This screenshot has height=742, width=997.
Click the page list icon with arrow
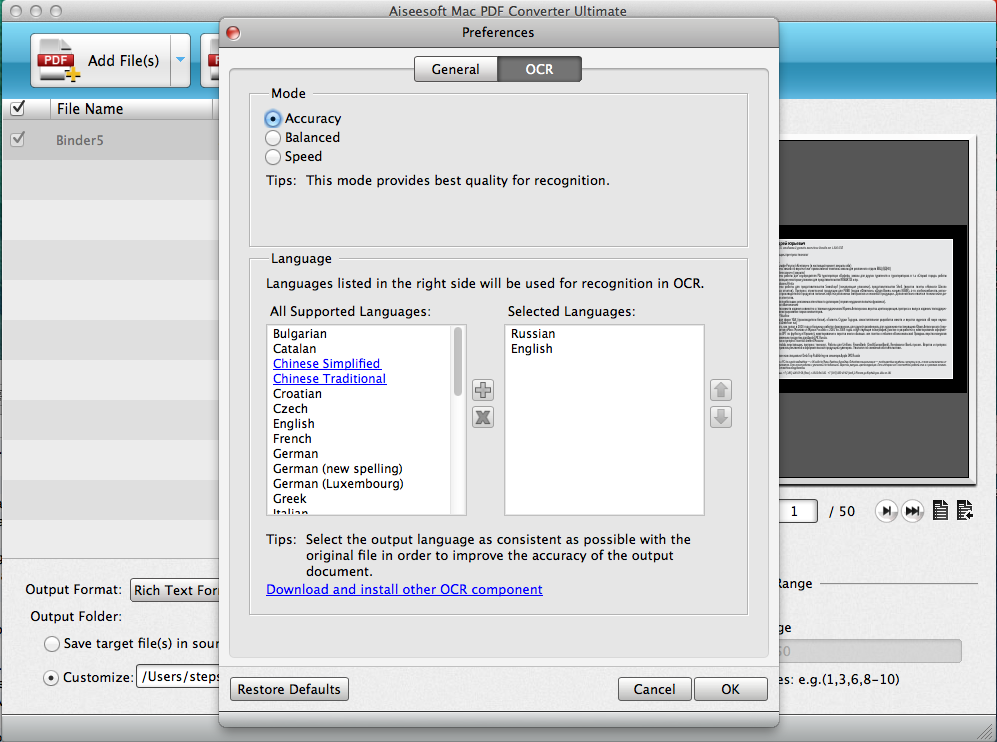(x=965, y=510)
